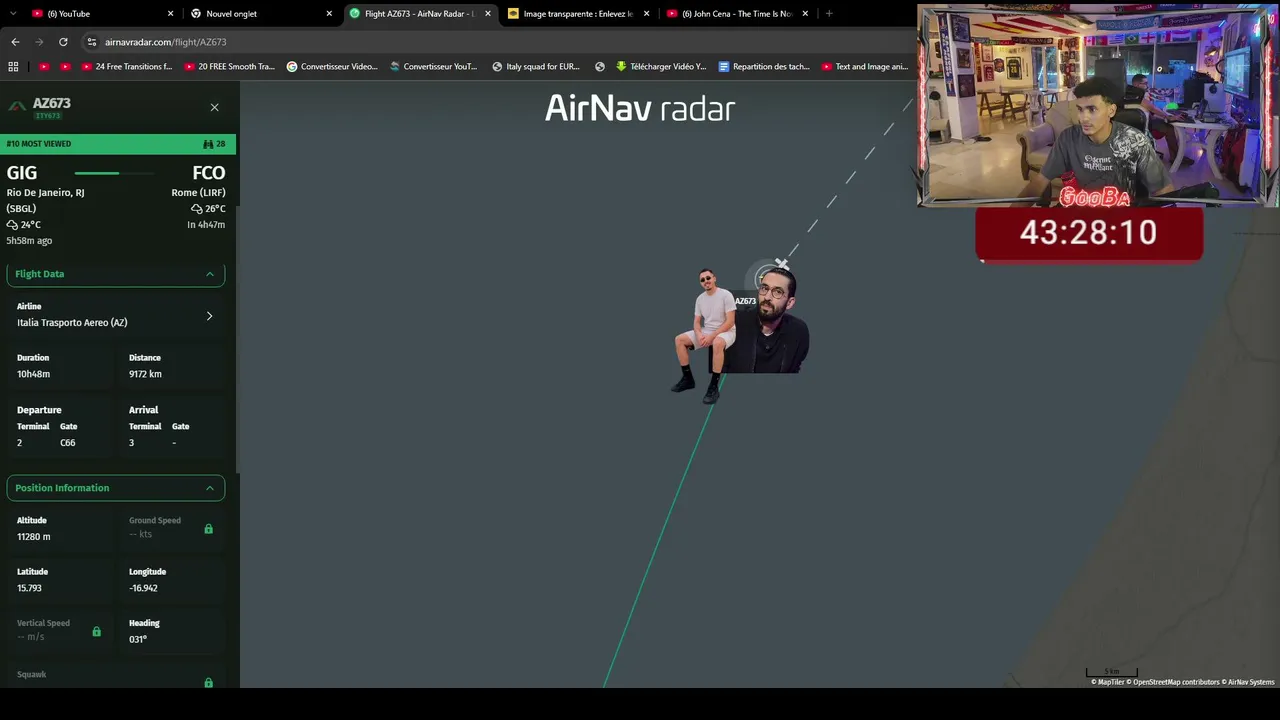Click the Distance 9172 km value
This screenshot has width=1280, height=720.
(x=145, y=374)
